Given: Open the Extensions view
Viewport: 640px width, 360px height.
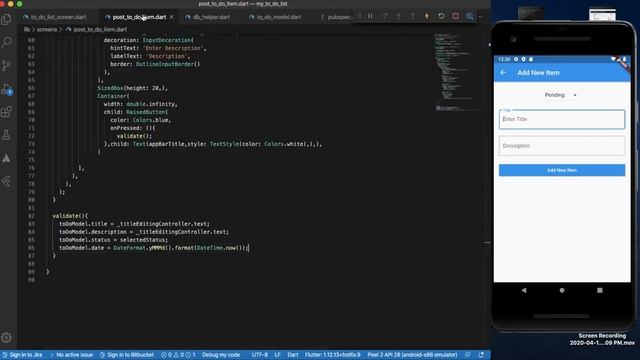Looking at the screenshot, I should coord(7,112).
